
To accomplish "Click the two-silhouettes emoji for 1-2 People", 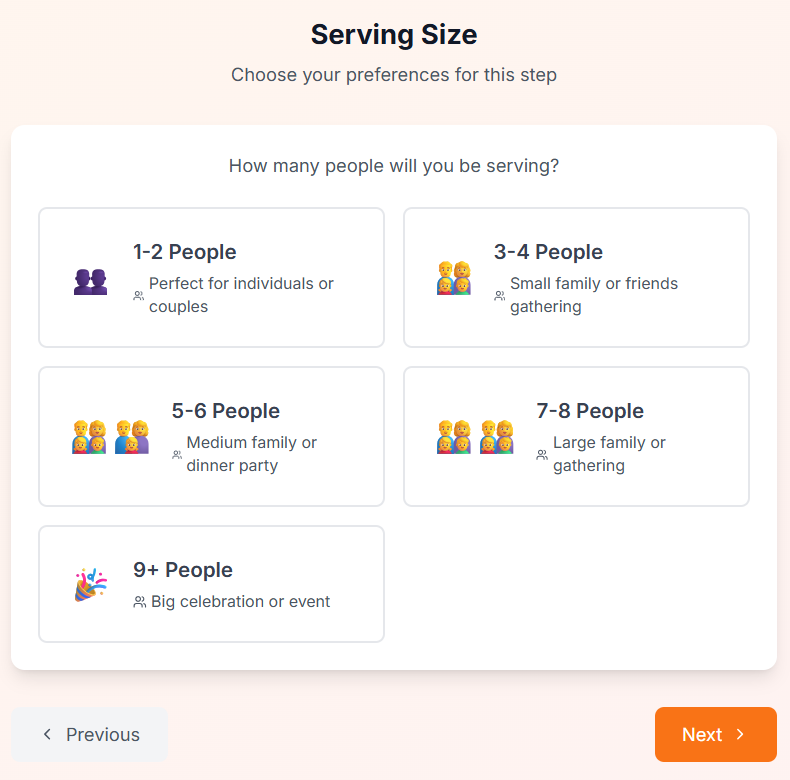I will click(90, 279).
